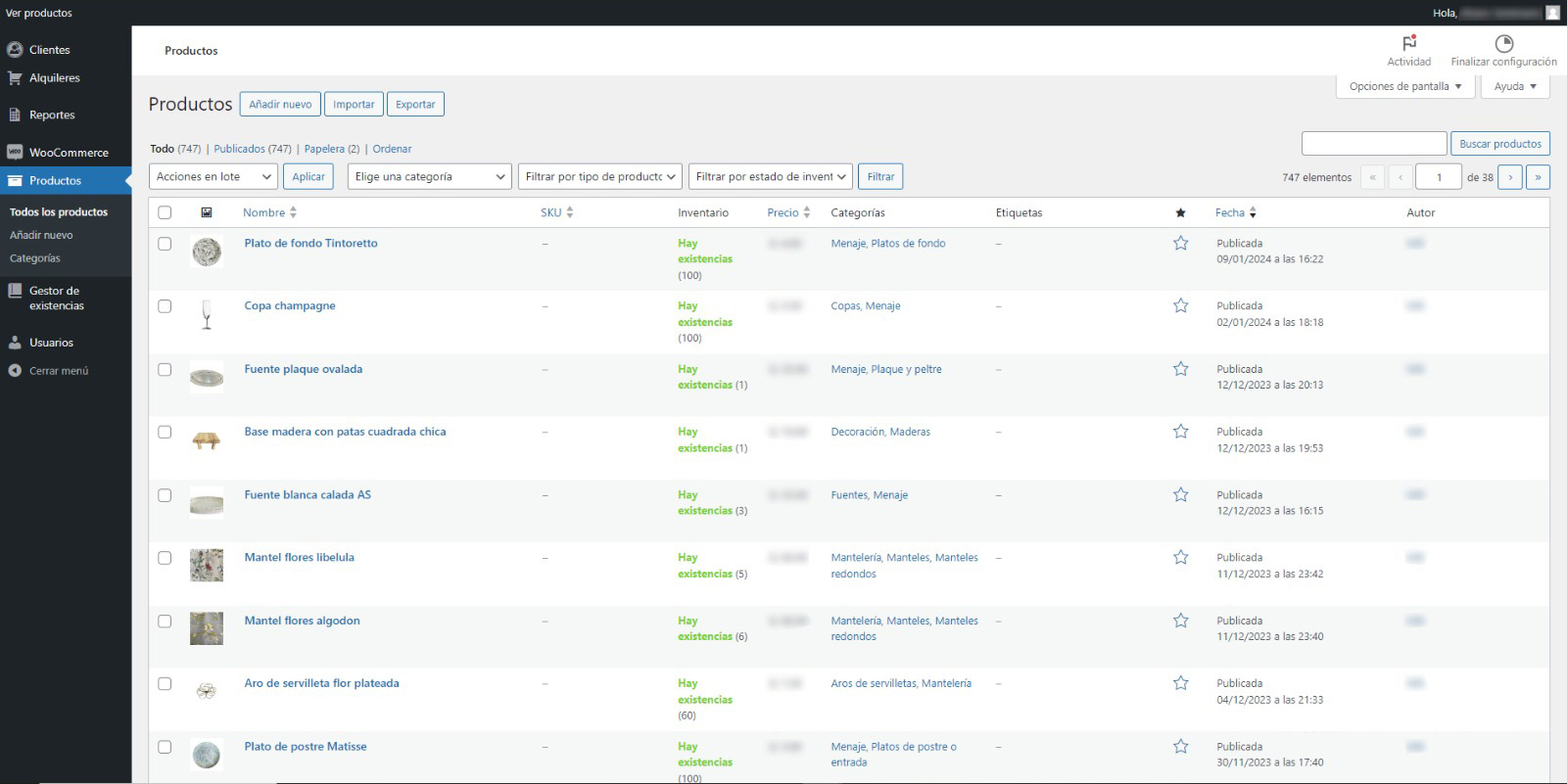Click the product search input field
The width and height of the screenshot is (1567, 784).
point(1373,144)
